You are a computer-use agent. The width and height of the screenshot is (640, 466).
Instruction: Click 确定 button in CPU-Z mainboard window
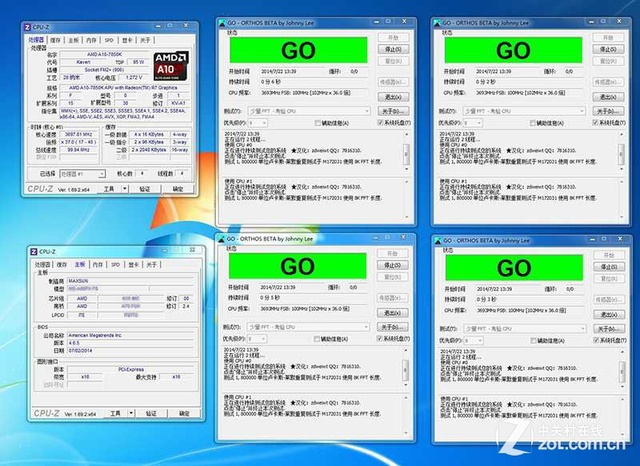click(184, 413)
